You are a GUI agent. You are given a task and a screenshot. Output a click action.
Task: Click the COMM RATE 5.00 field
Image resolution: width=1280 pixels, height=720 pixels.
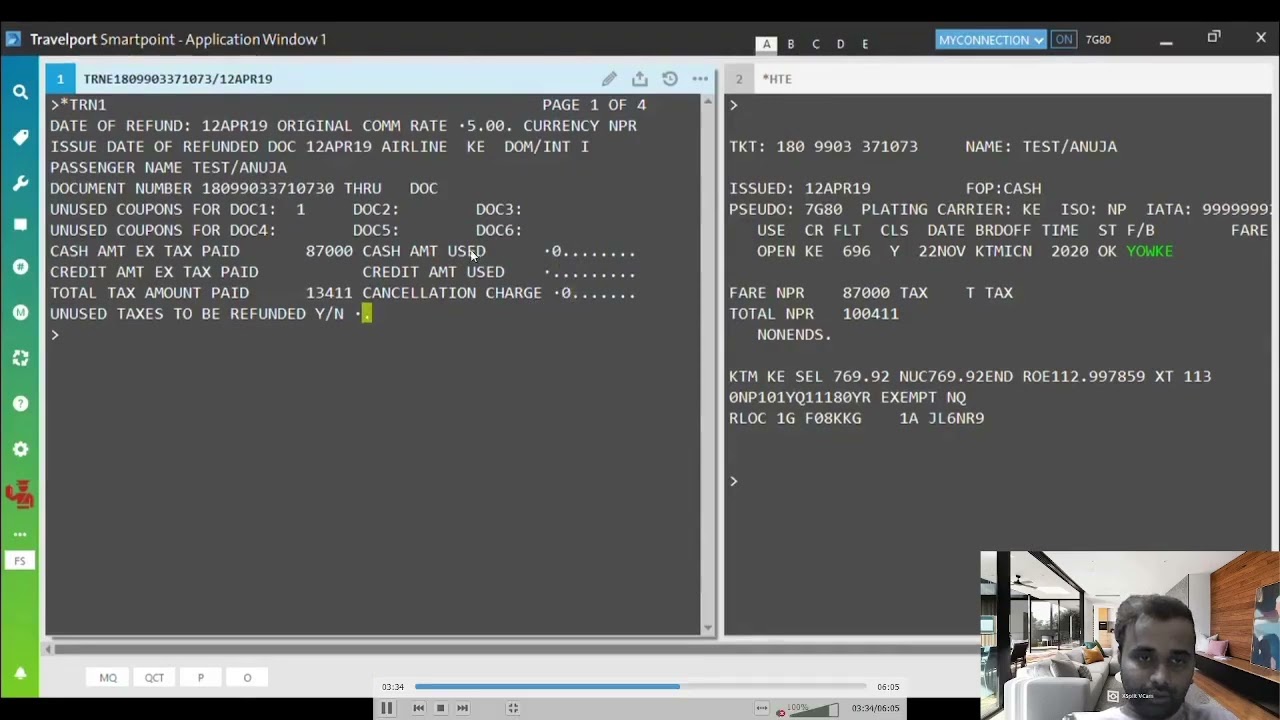pyautogui.click(x=485, y=126)
